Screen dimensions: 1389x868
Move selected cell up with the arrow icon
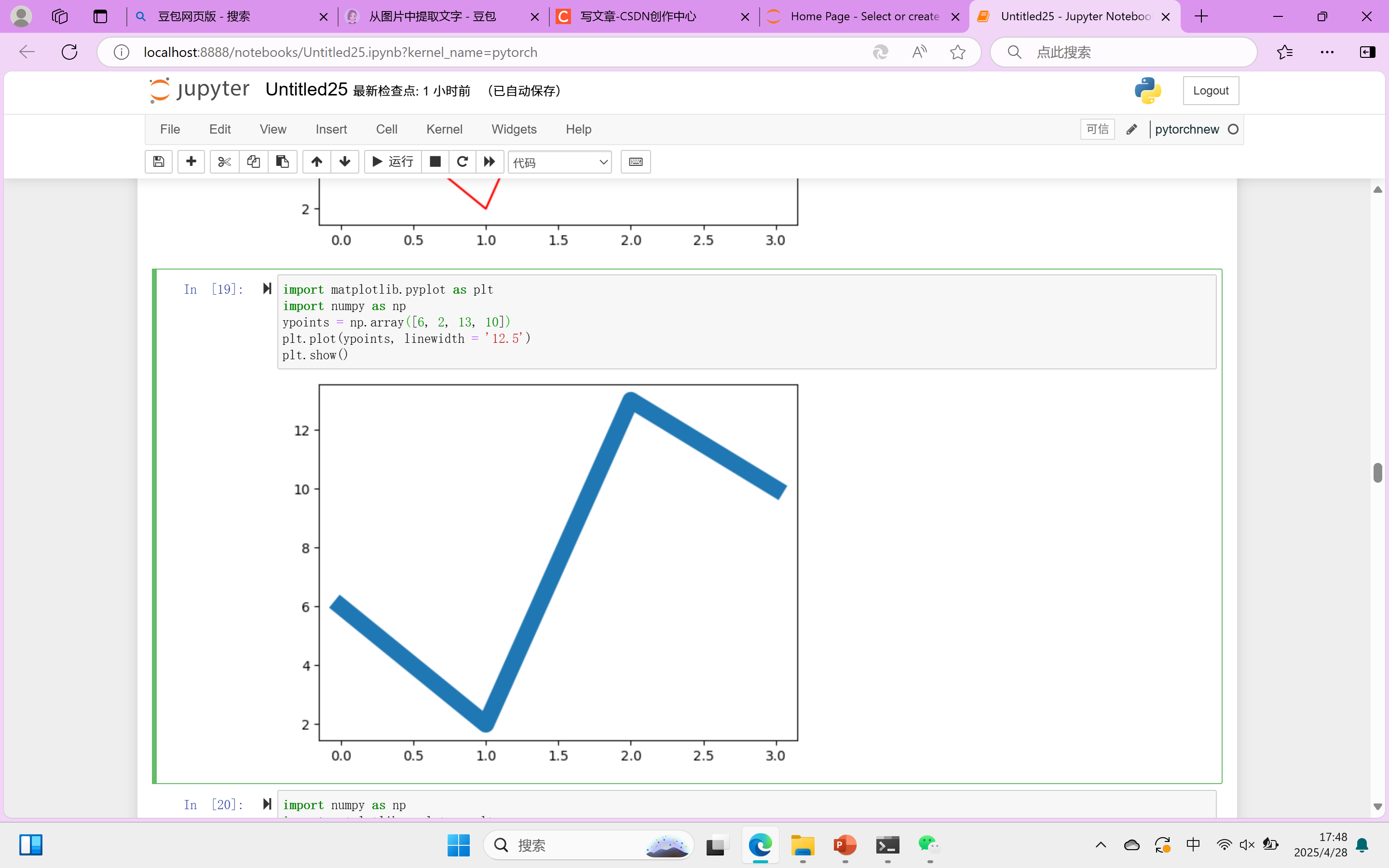[x=316, y=162]
